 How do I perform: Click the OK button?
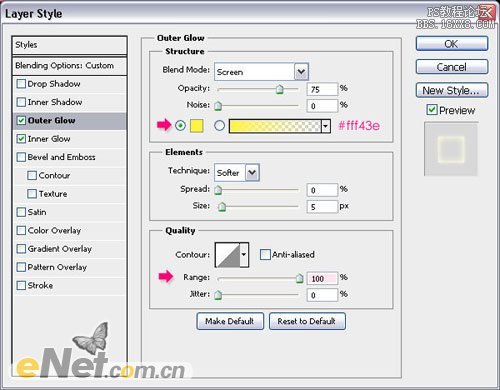(452, 44)
